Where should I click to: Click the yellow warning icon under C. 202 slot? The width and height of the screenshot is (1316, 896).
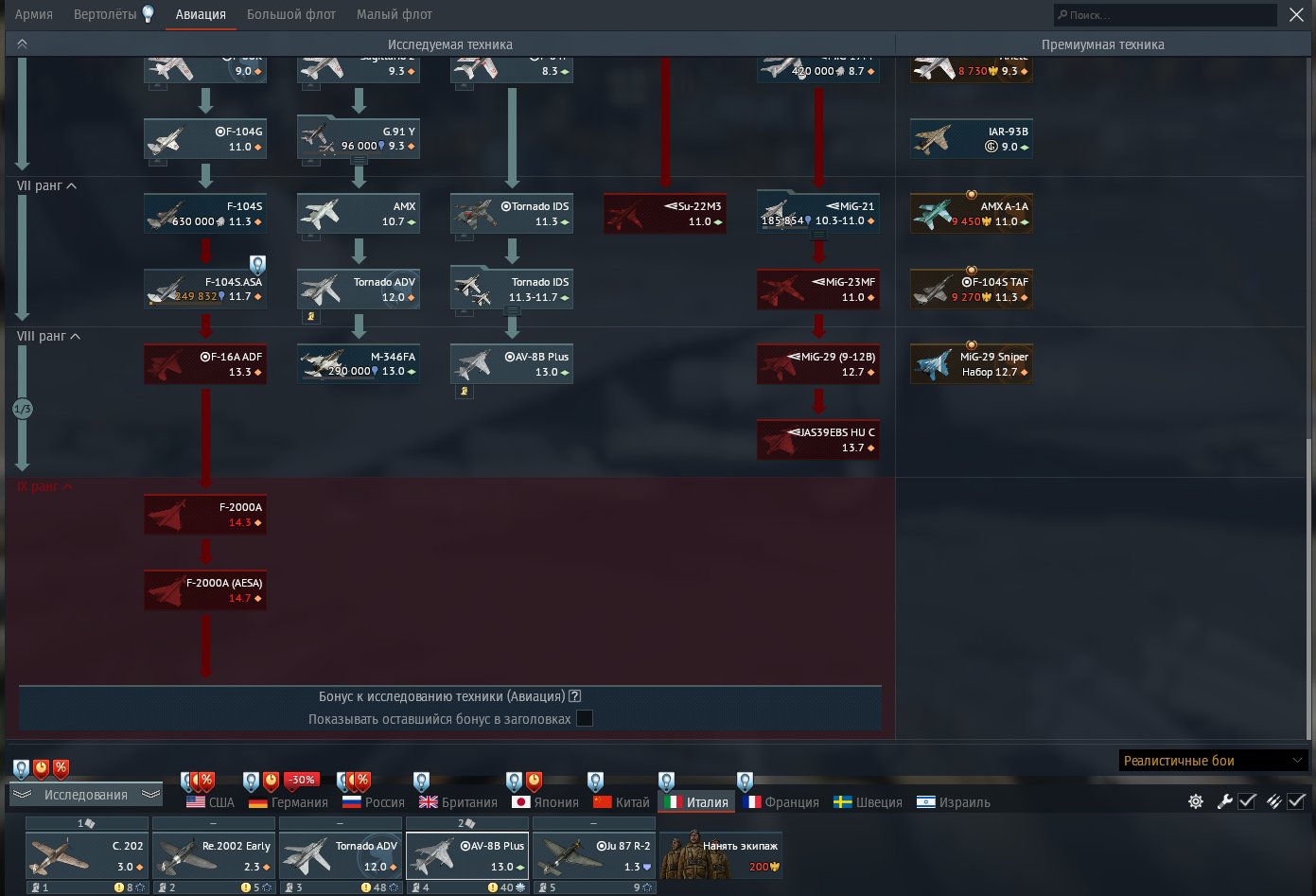[x=119, y=887]
